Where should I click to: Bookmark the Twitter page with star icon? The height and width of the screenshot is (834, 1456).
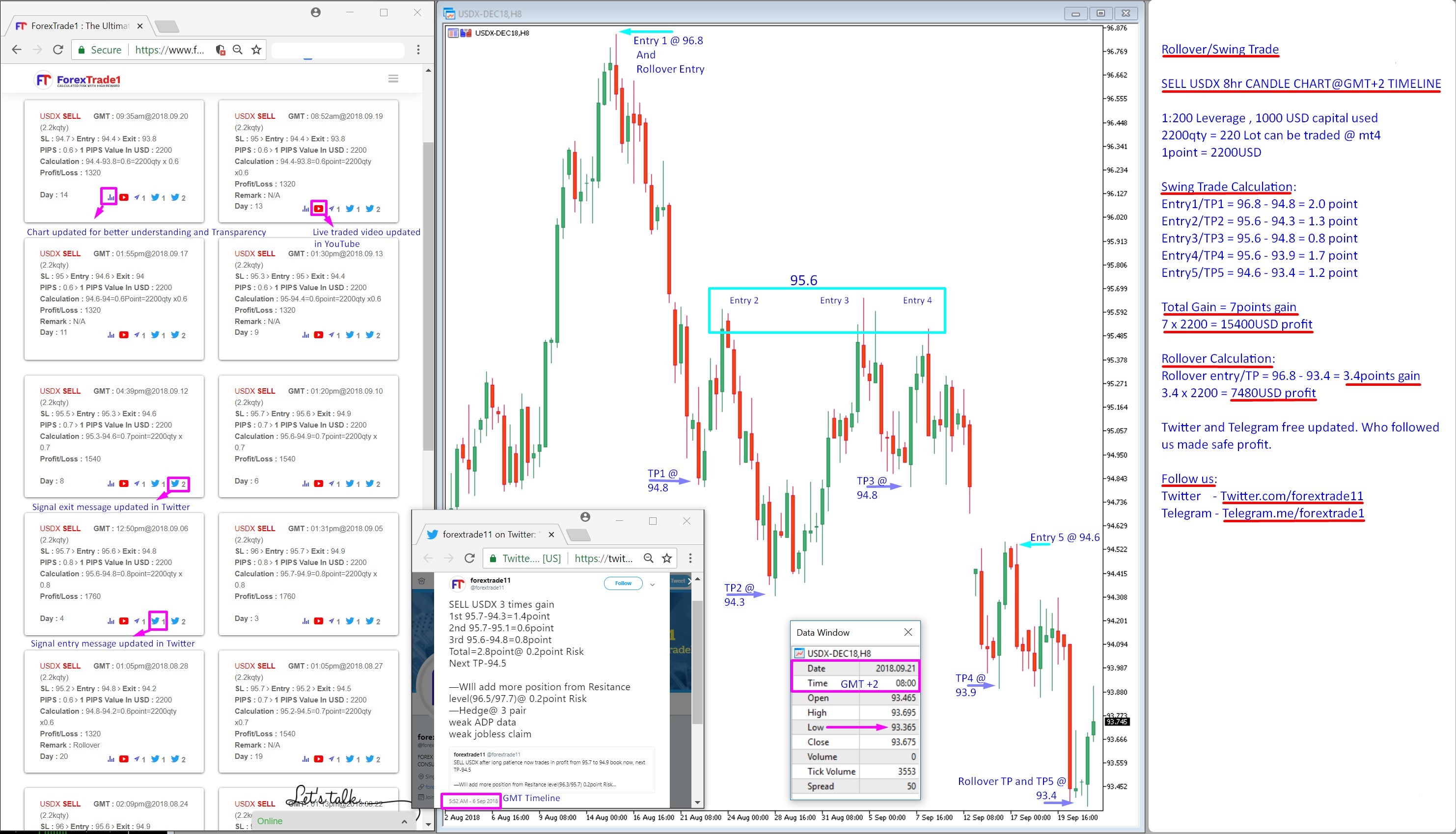pyautogui.click(x=667, y=558)
